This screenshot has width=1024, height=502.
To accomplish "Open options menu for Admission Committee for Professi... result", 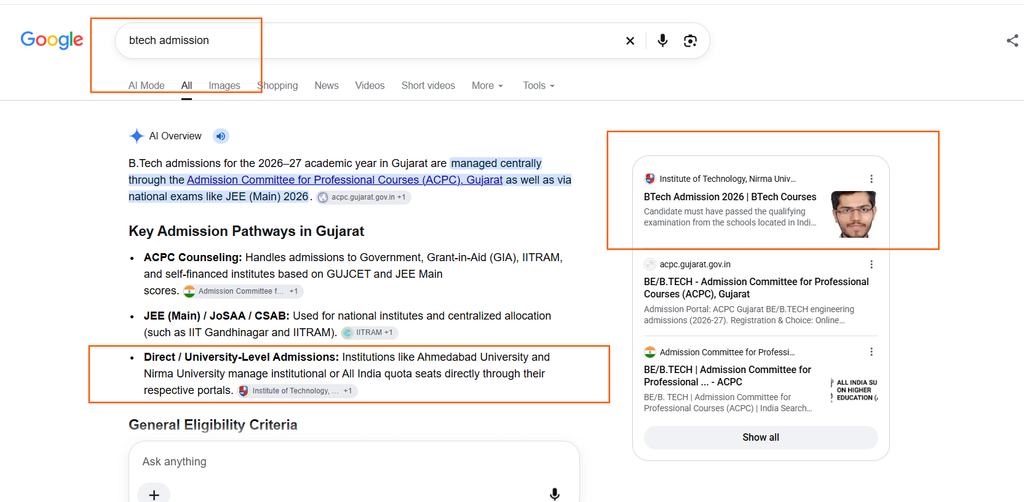I will coord(871,352).
